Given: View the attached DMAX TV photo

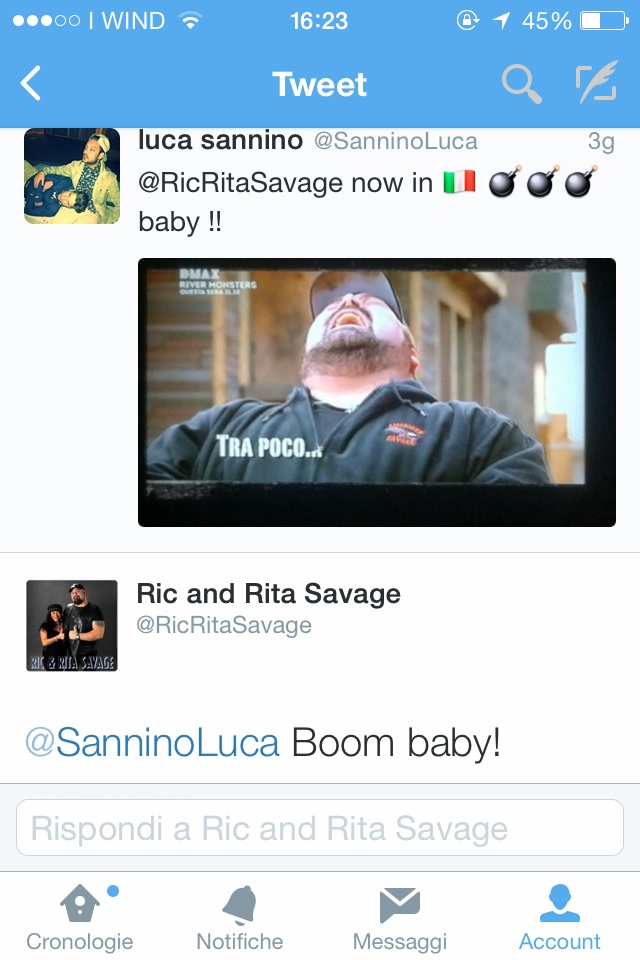Looking at the screenshot, I should pyautogui.click(x=377, y=392).
